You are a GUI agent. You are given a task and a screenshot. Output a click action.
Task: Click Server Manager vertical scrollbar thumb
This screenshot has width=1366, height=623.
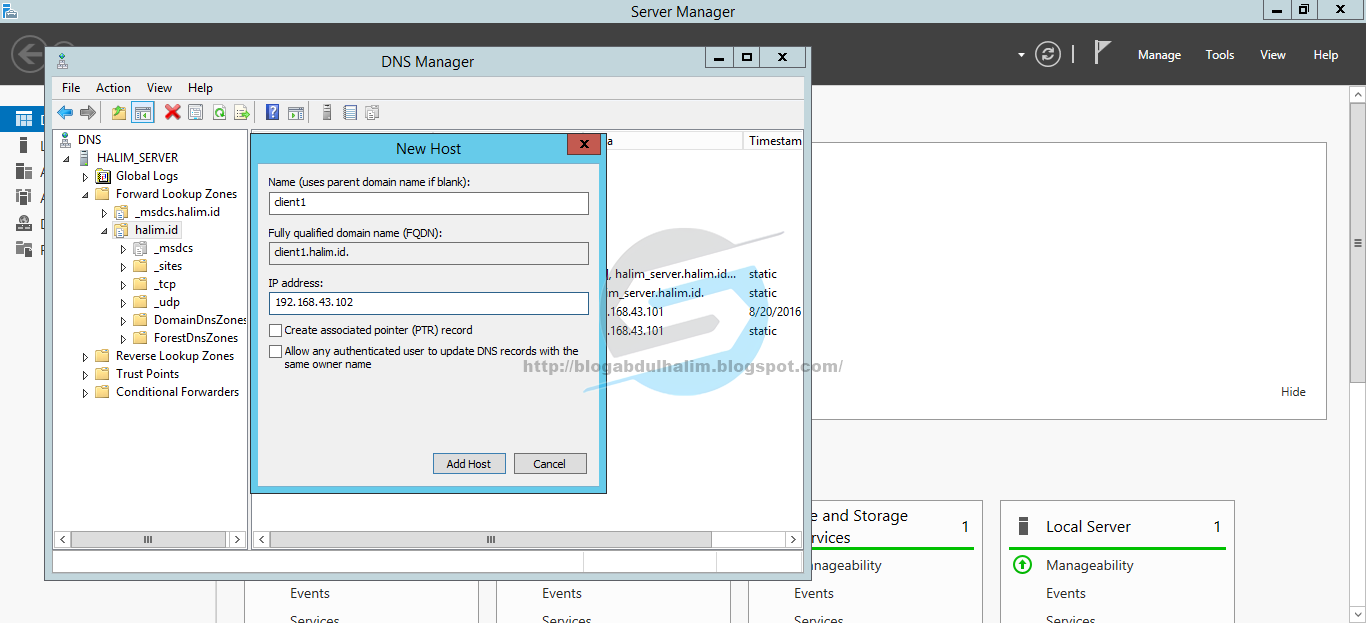tap(1357, 243)
